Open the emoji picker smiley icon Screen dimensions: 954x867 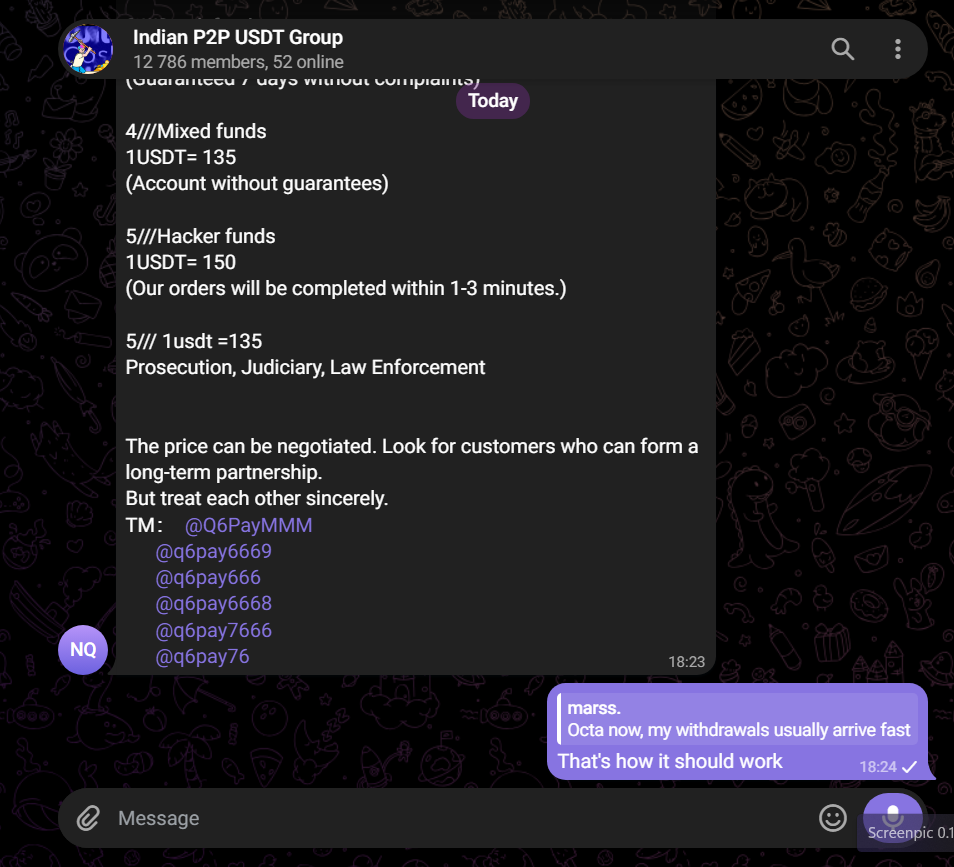[x=832, y=818]
